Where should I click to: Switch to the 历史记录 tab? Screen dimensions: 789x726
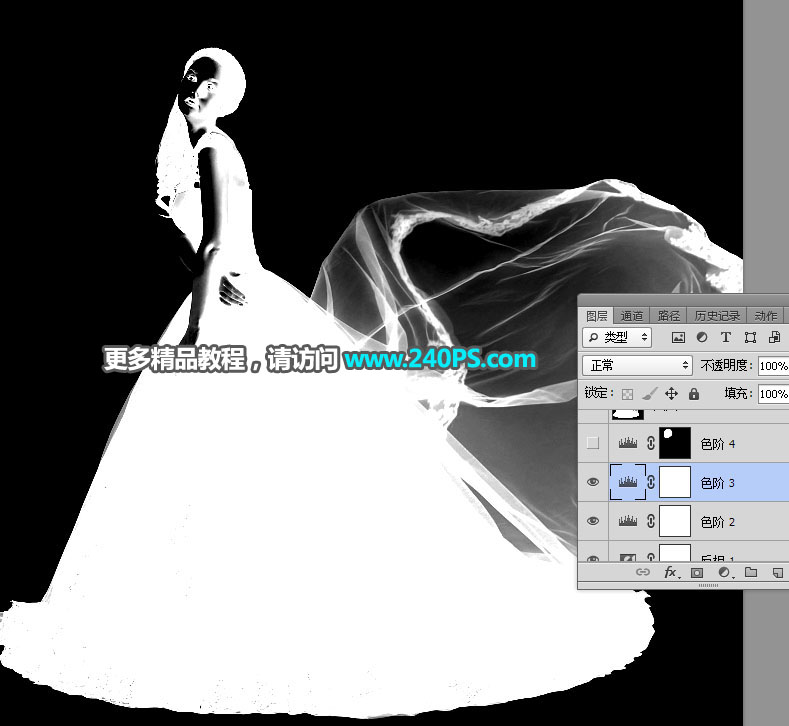pos(717,316)
